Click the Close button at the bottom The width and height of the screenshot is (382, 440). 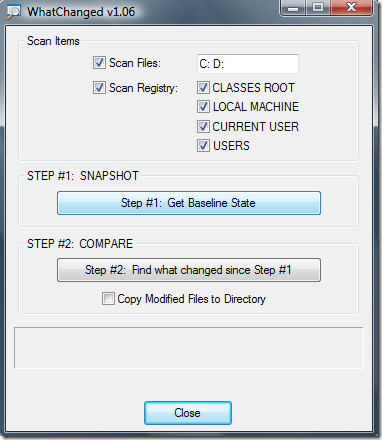coord(188,413)
